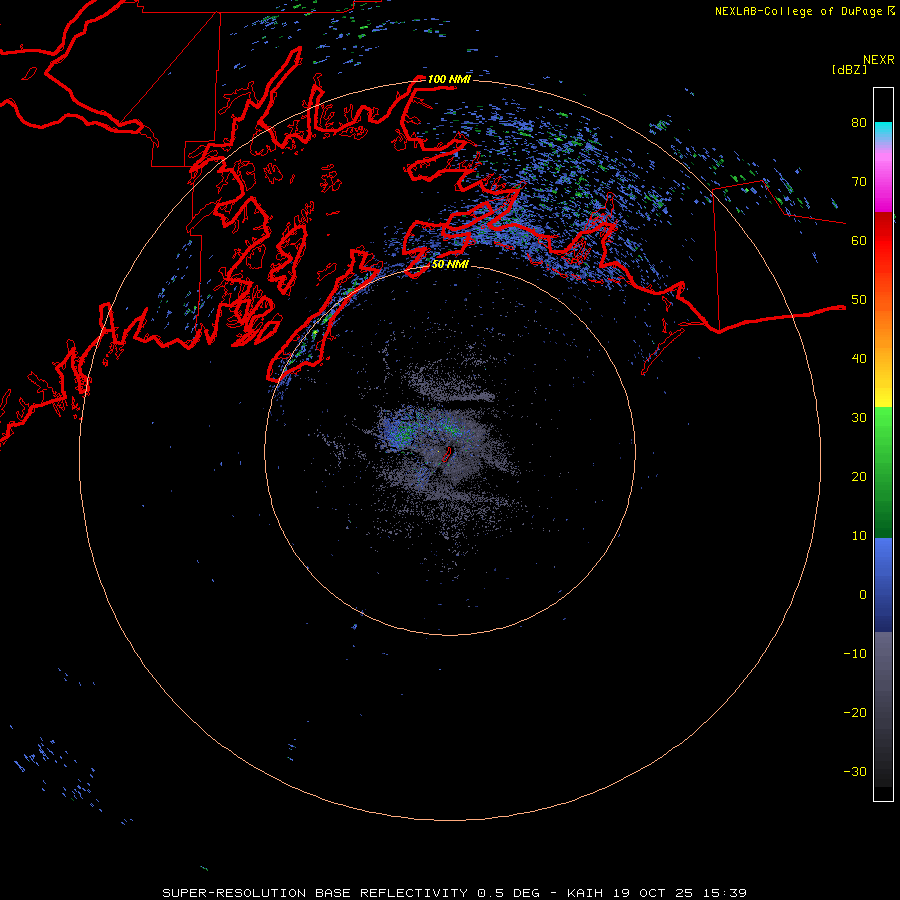This screenshot has height=900, width=900.
Task: Click the green band of the color bar
Action: pos(883,472)
